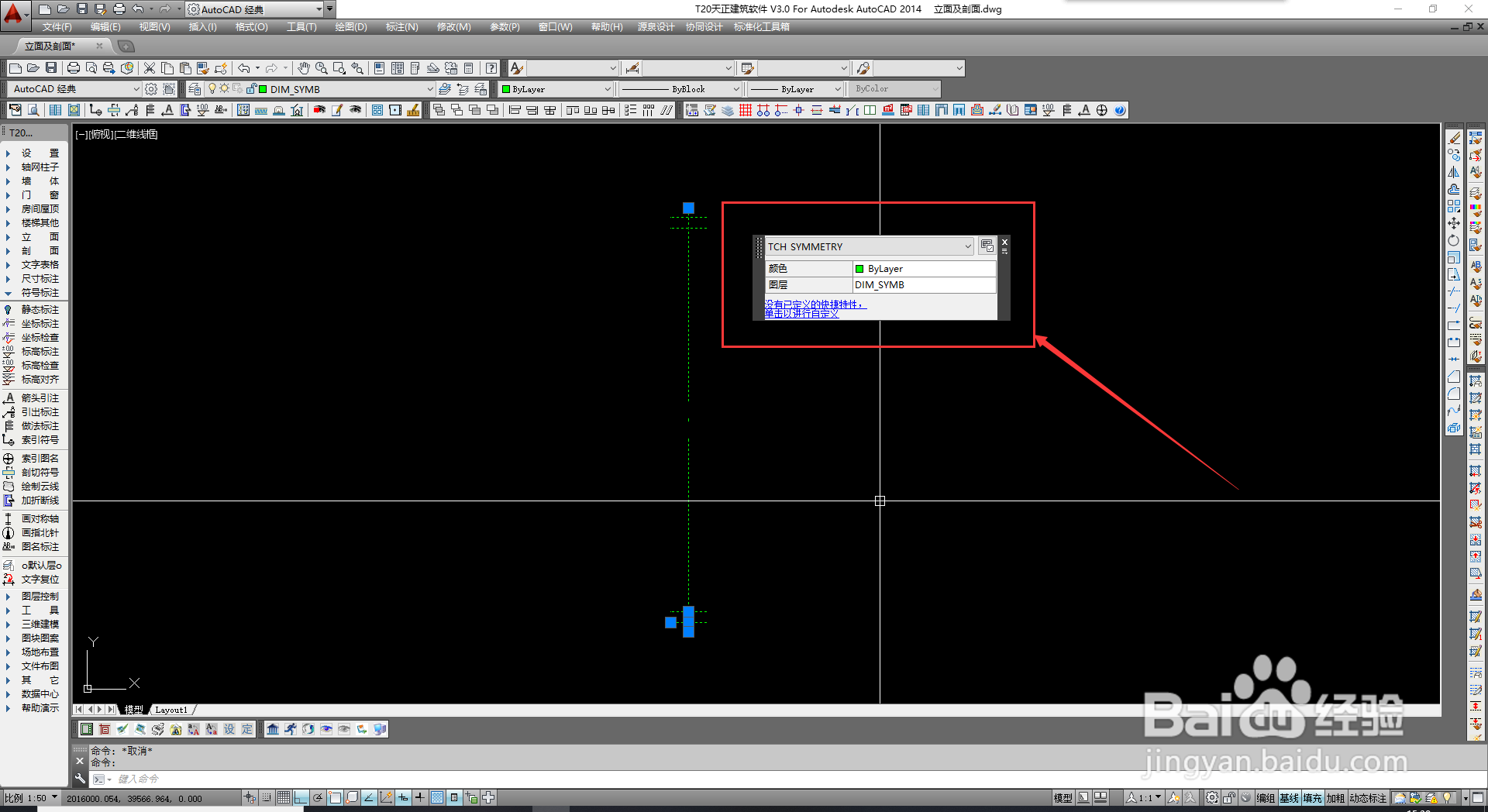1488x812 pixels.
Task: Click the New drawing icon
Action: coord(15,68)
